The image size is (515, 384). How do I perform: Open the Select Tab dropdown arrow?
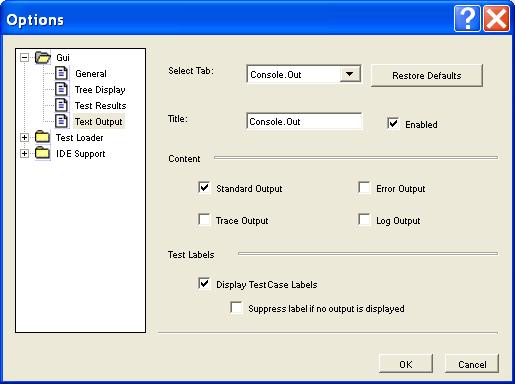click(350, 74)
